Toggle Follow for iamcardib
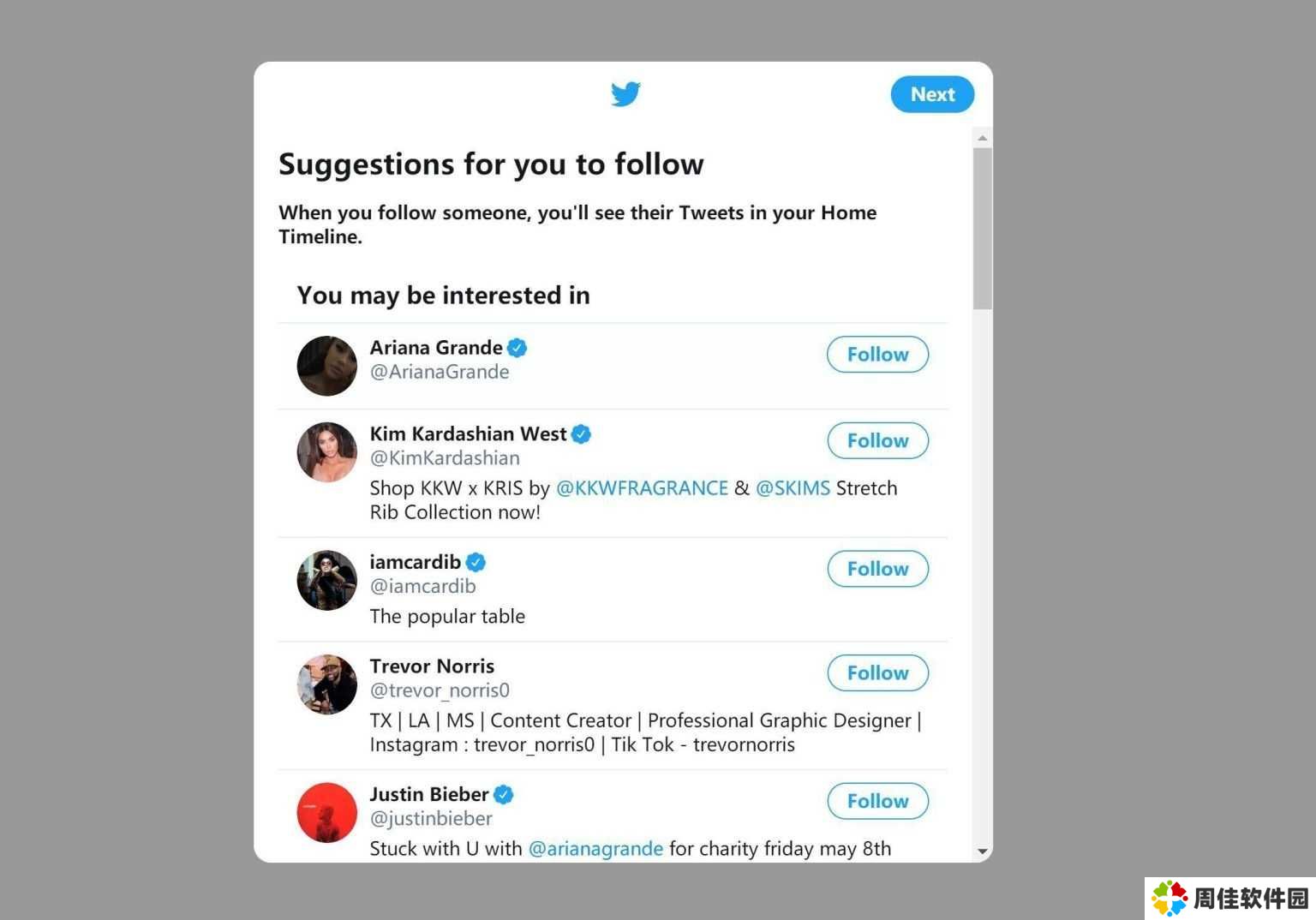This screenshot has height=920, width=1316. click(877, 569)
